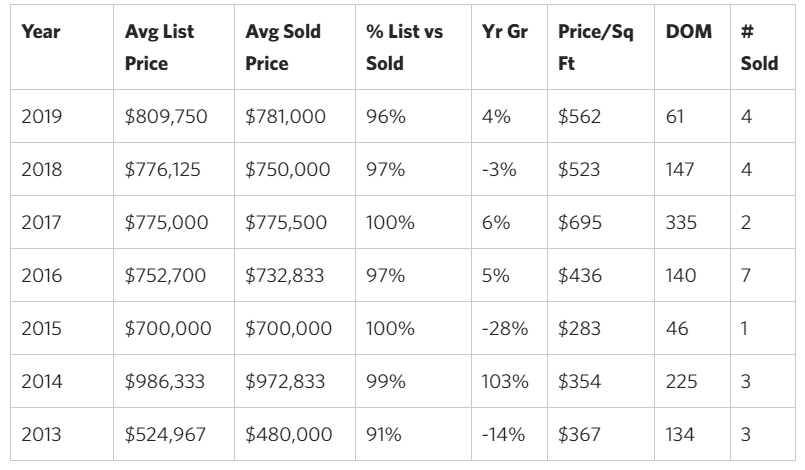
Task: Click the 335 days on market cell
Action: [681, 222]
